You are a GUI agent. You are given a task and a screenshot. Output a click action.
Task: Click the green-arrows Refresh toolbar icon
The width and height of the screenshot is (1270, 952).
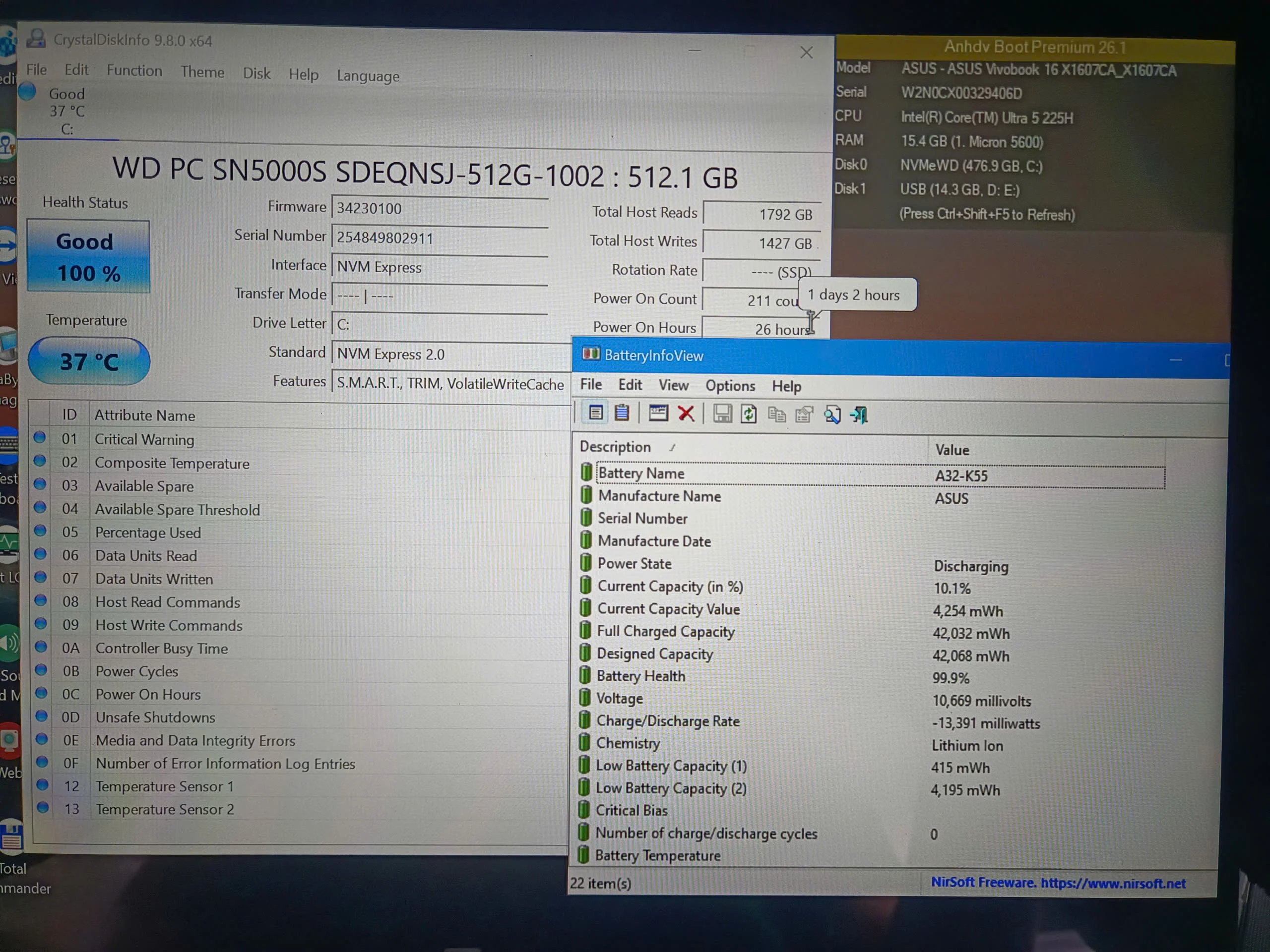coord(749,414)
